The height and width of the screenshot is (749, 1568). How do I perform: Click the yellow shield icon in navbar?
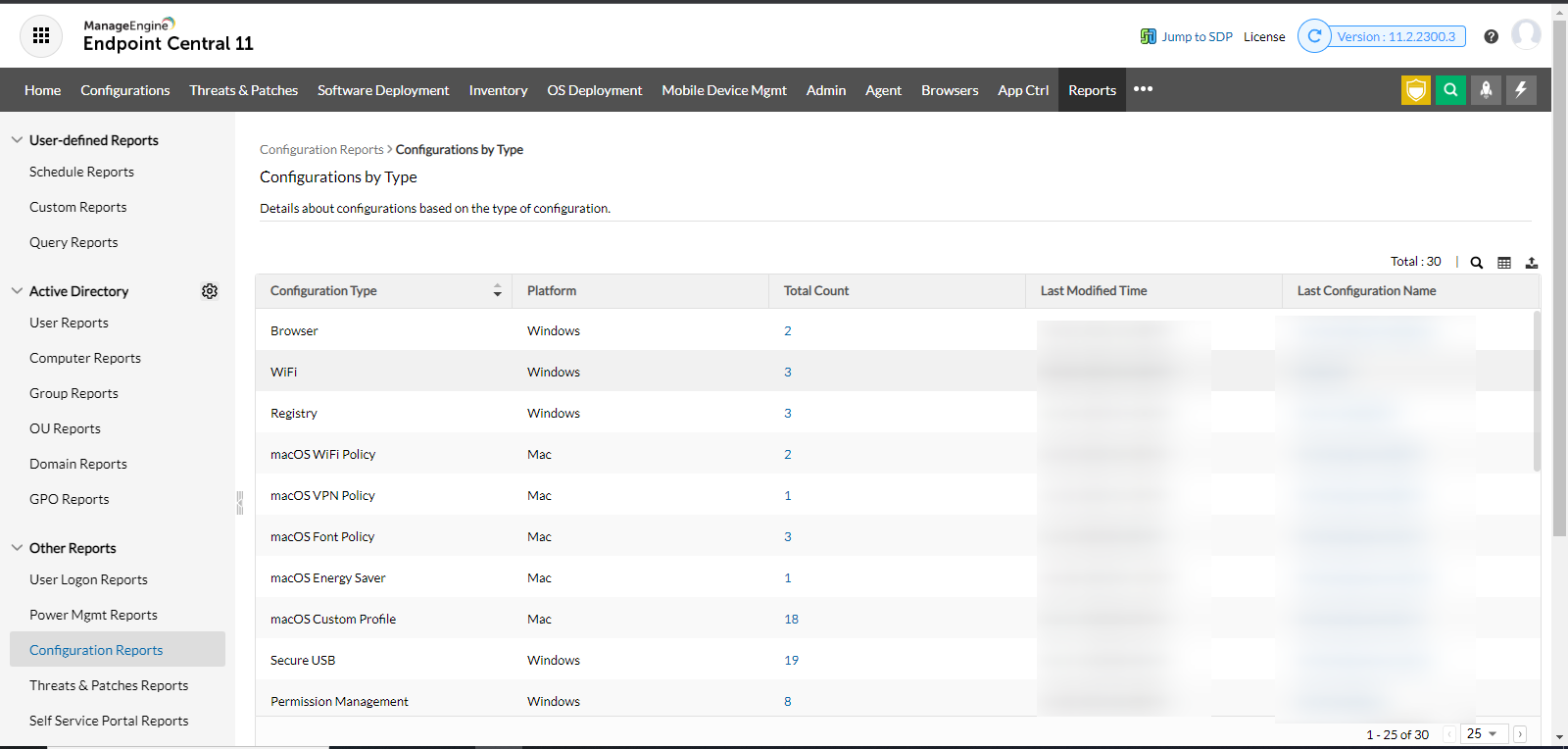[1415, 90]
